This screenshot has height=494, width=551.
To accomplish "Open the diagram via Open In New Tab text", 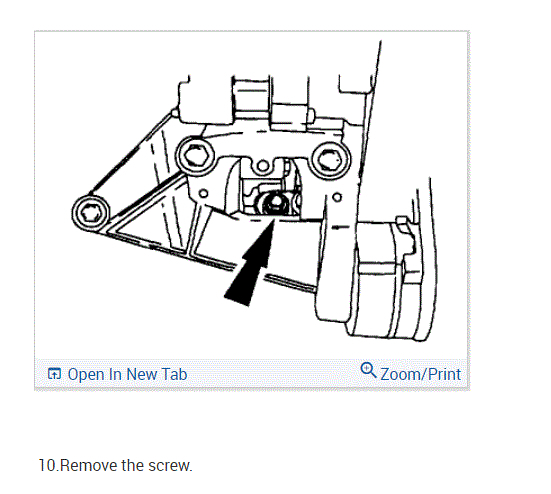I will point(127,374).
